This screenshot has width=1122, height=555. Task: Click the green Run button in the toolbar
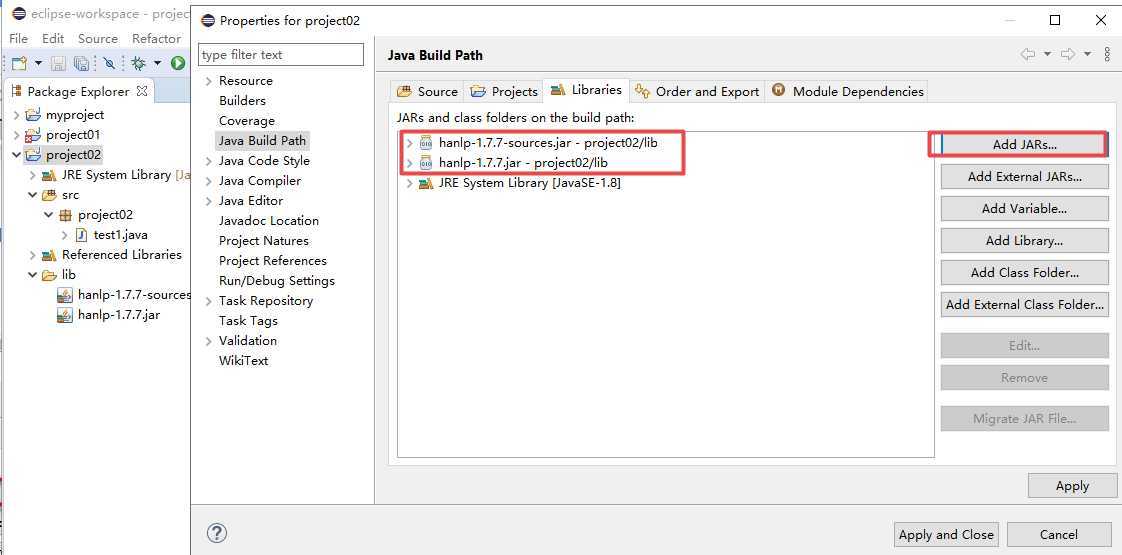tap(177, 64)
